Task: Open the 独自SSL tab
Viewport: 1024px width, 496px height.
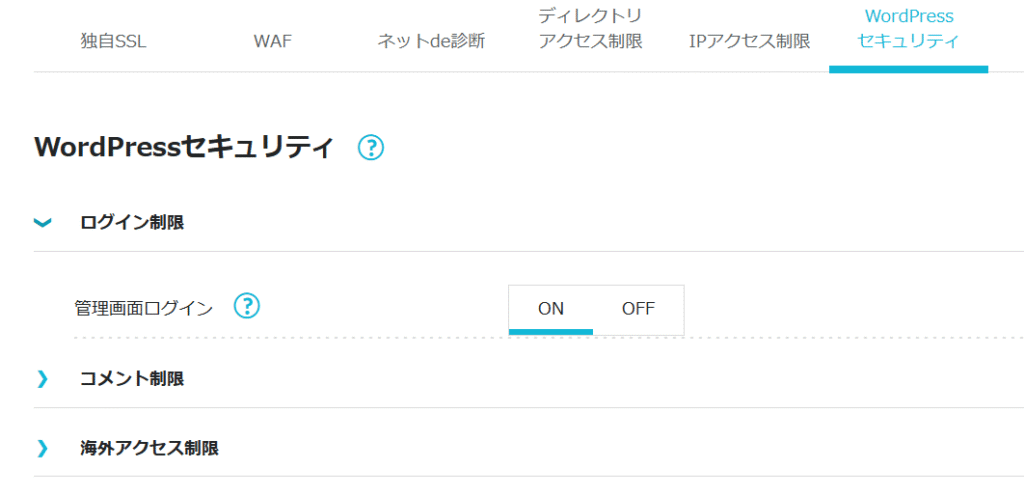Action: click(x=113, y=42)
